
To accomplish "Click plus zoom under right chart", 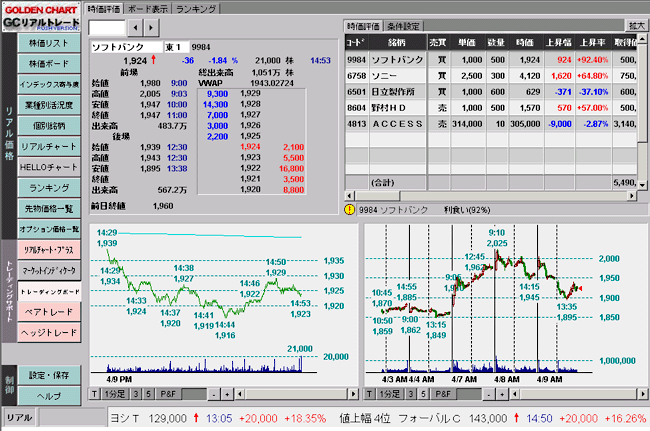I will (502, 394).
